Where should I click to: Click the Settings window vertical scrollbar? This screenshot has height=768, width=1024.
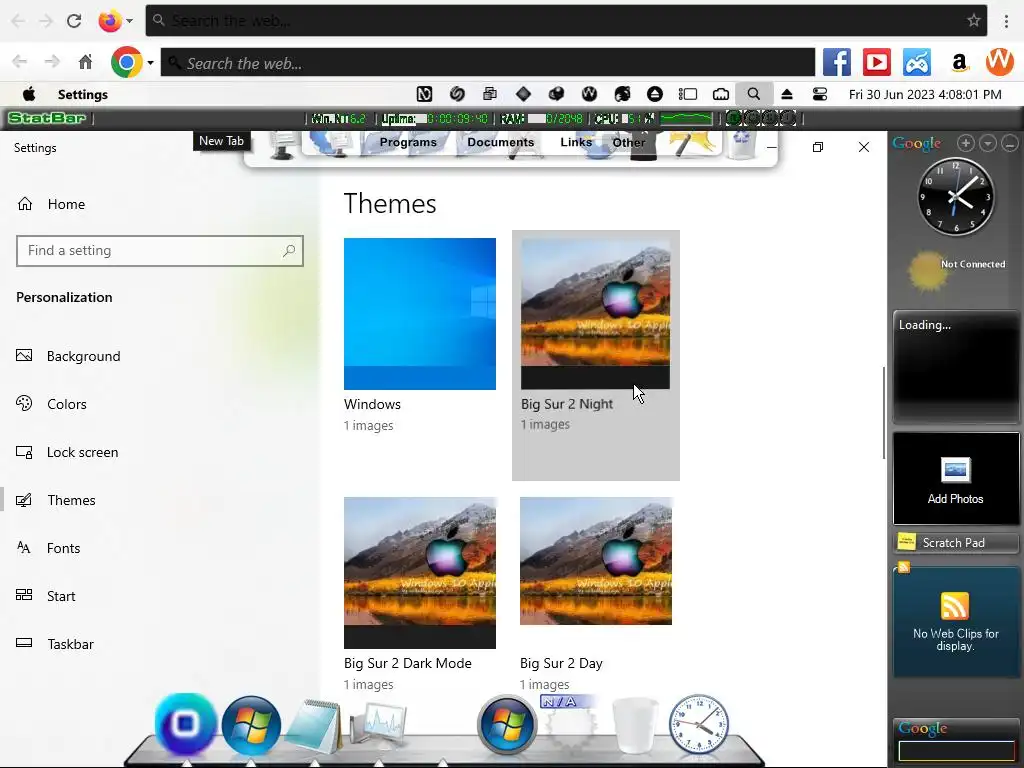[883, 413]
